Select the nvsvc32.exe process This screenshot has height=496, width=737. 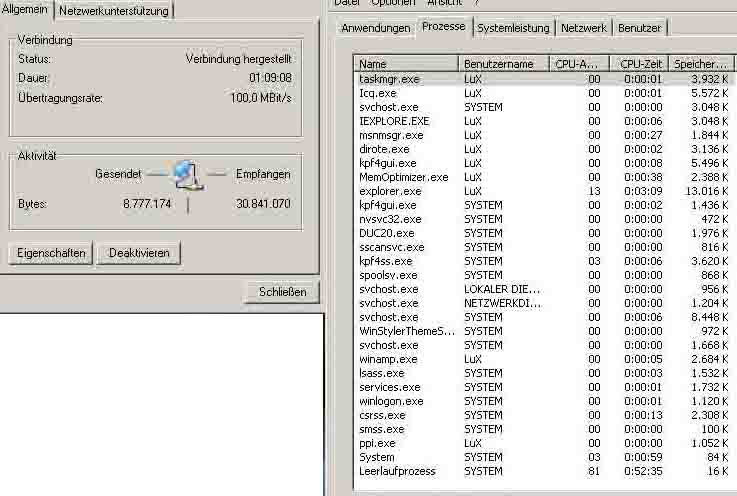(x=543, y=219)
